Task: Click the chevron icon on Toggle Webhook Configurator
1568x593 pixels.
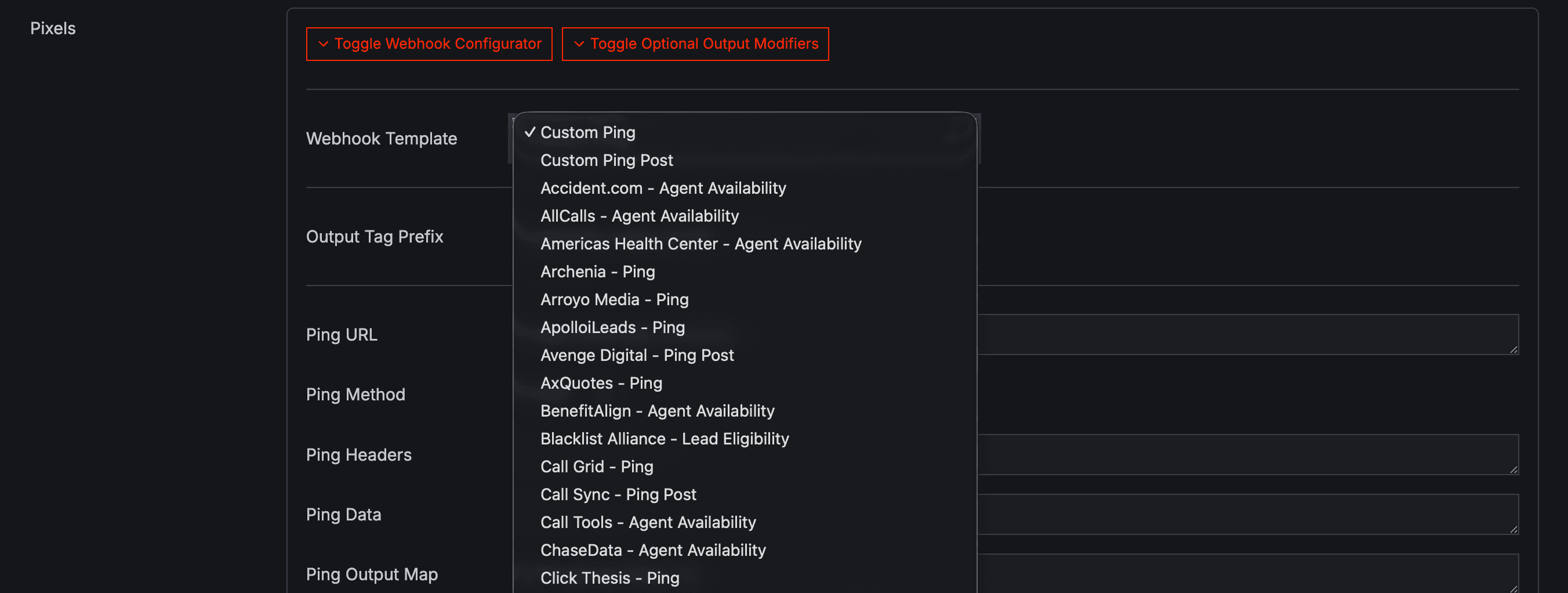Action: (323, 43)
